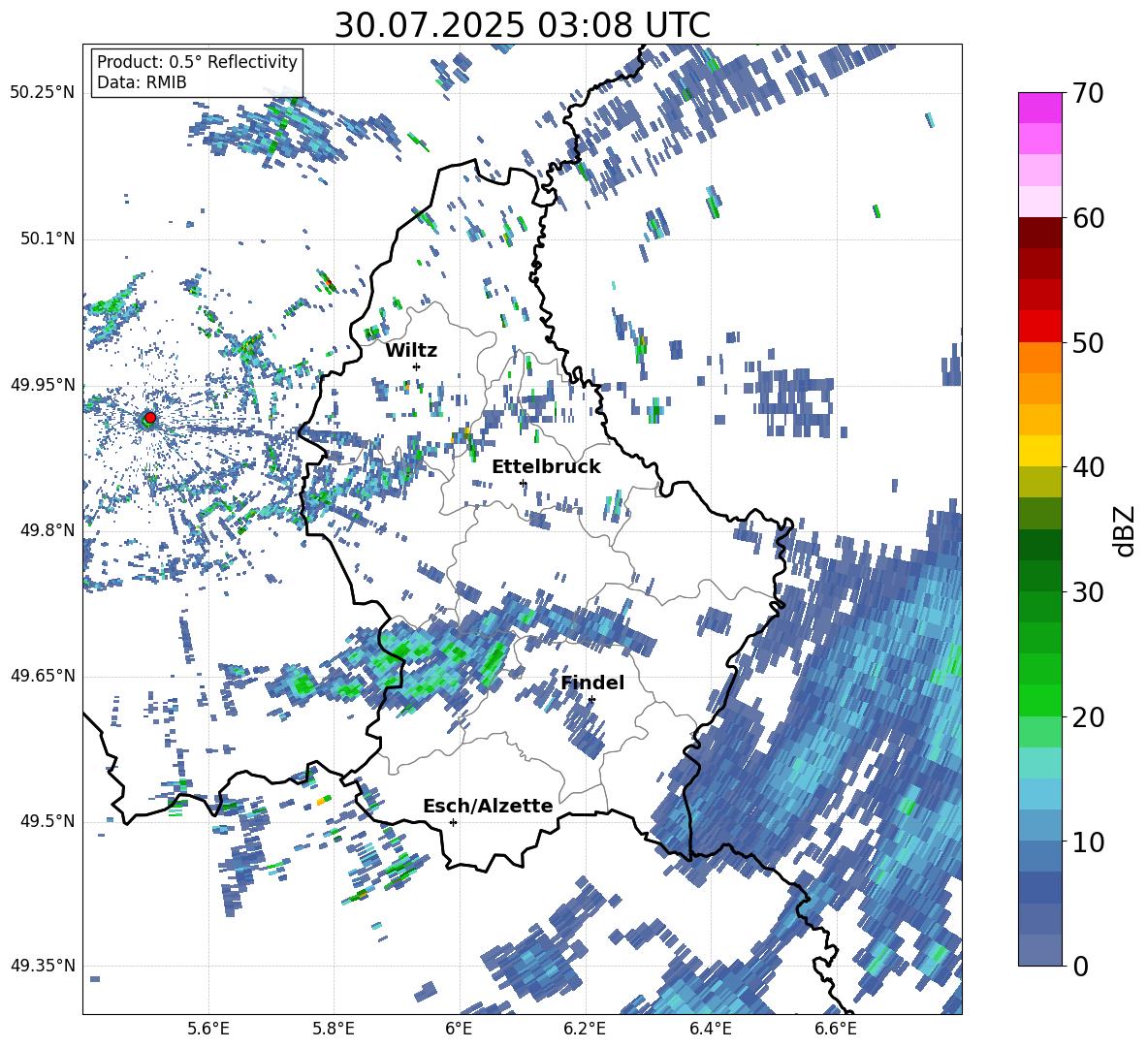The height and width of the screenshot is (1048, 1148).
Task: Click the Wiltz station cross marker
Action: pos(417,366)
